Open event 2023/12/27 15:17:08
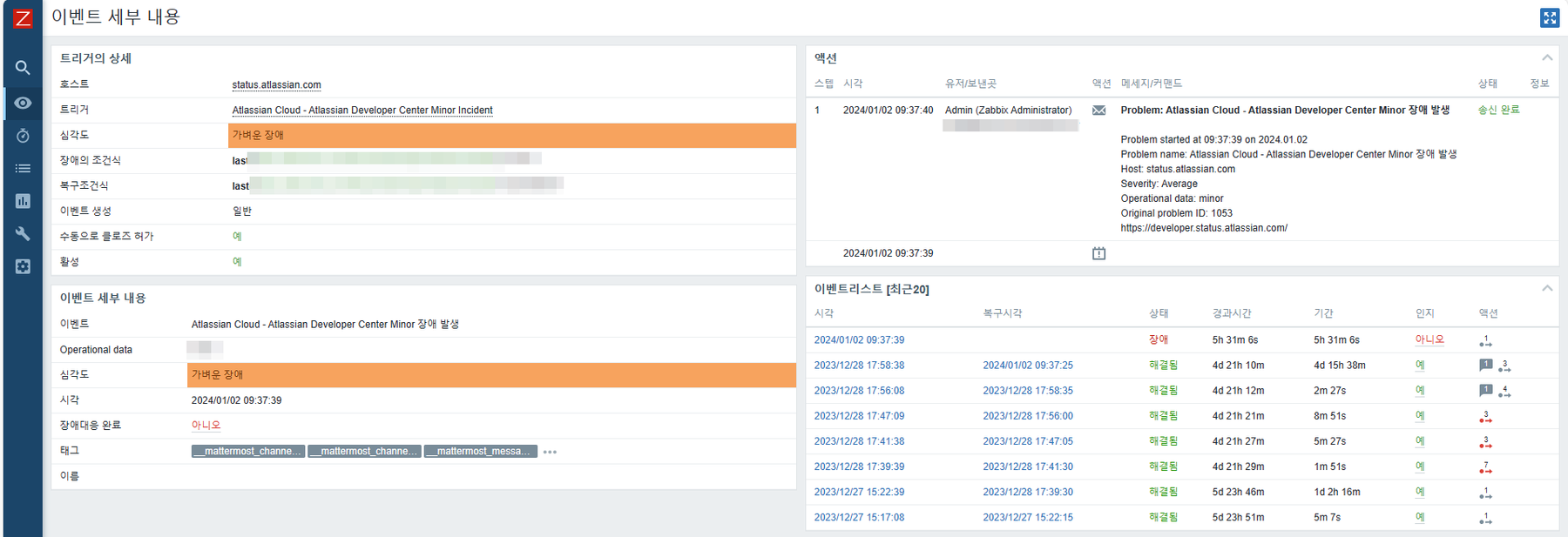 click(x=859, y=517)
